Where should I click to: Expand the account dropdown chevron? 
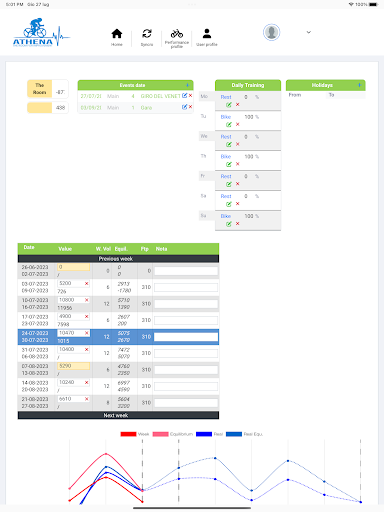(x=309, y=32)
